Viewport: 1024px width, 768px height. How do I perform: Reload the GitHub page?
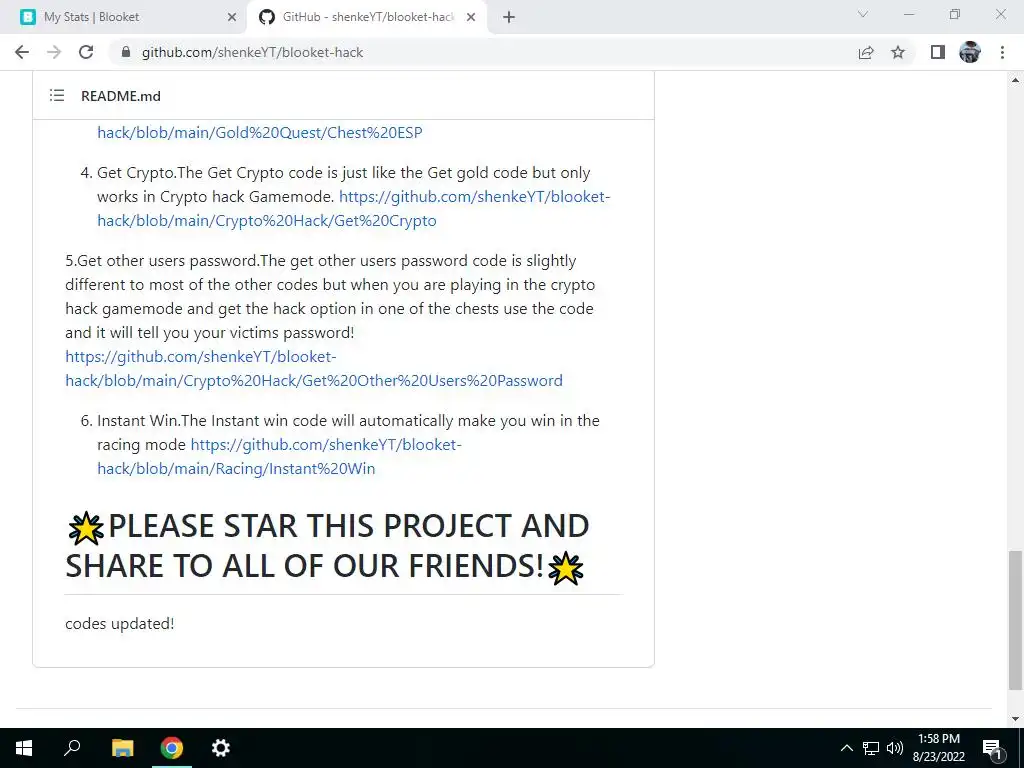pyautogui.click(x=86, y=52)
